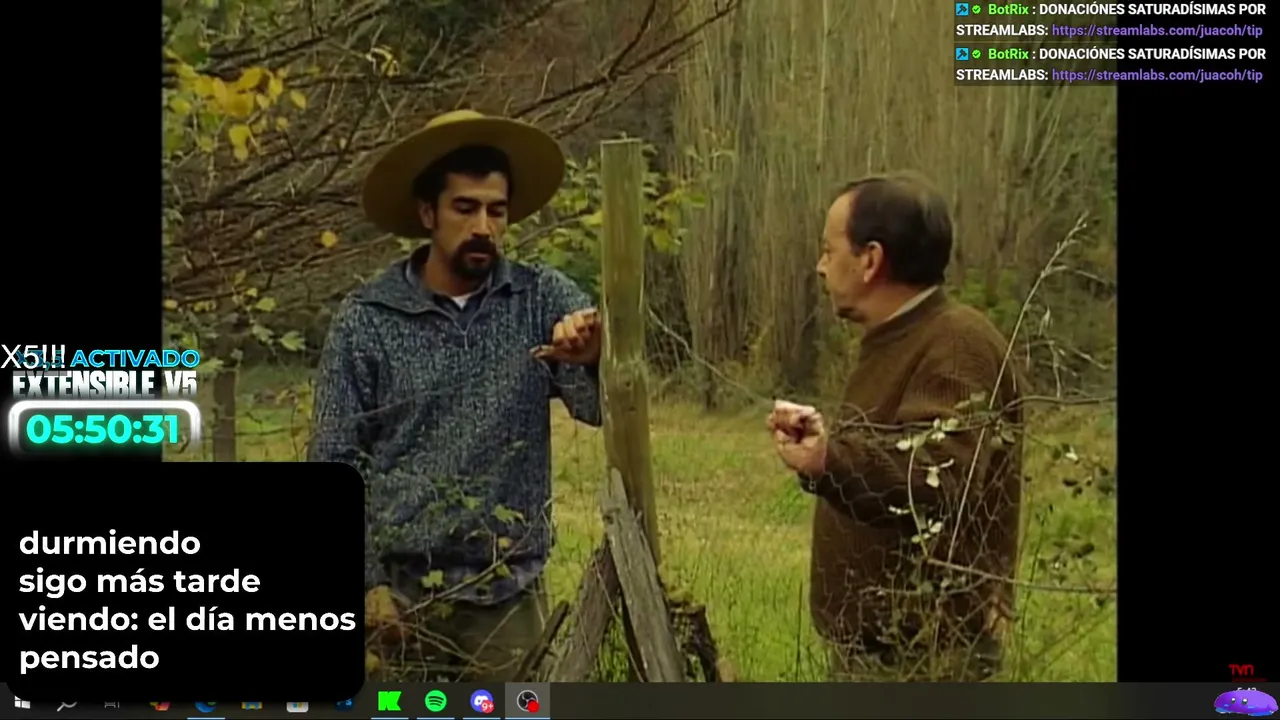Click the moderator badge on the lower BotRix message
Image resolution: width=1280 pixels, height=720 pixels.
pos(962,54)
